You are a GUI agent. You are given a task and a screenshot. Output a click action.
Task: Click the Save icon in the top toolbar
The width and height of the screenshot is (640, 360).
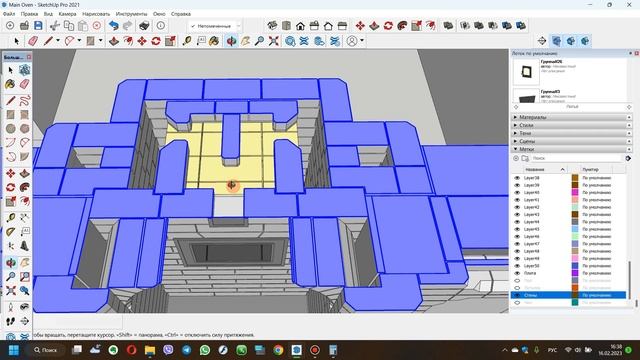(x=38, y=26)
